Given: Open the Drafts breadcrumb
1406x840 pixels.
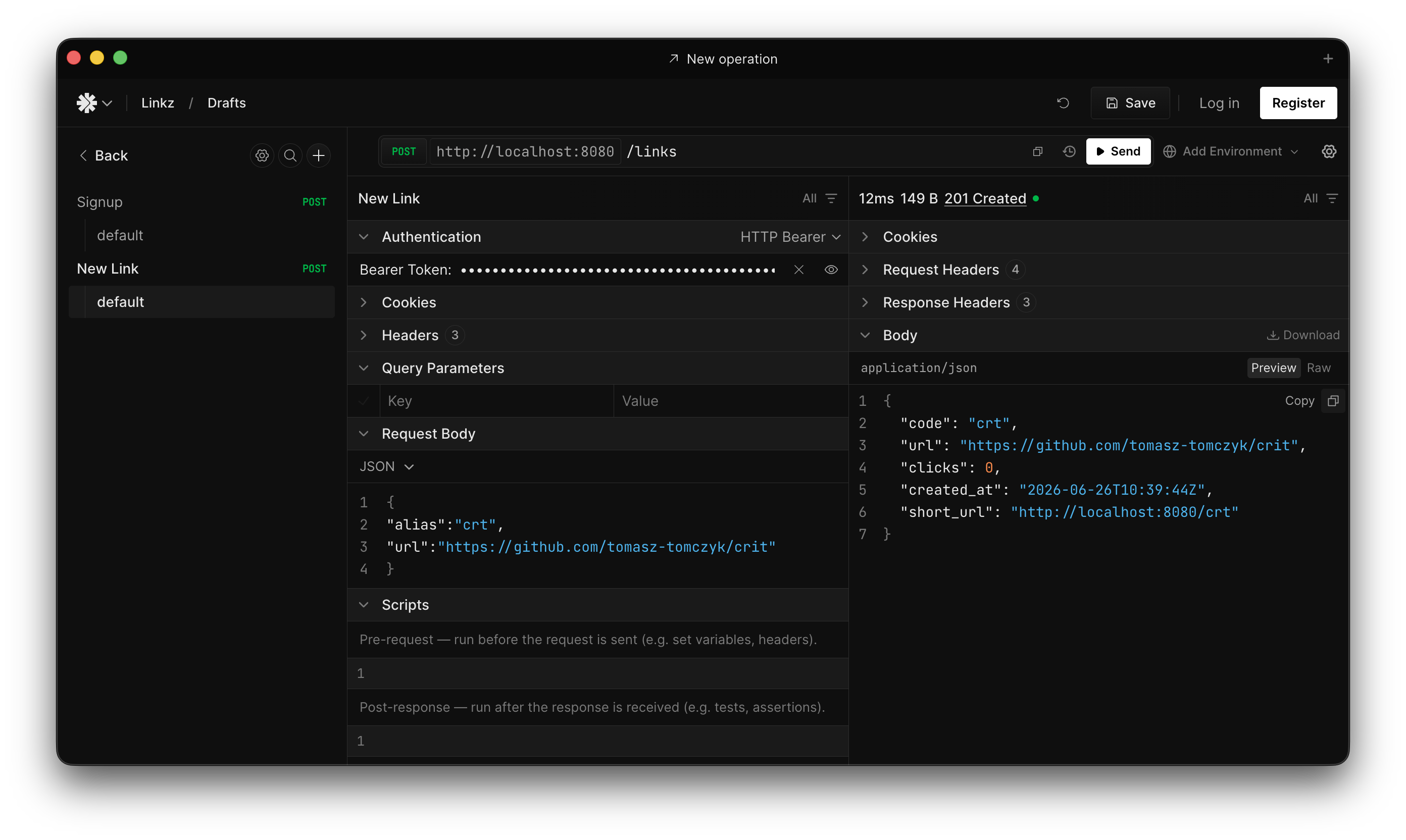Looking at the screenshot, I should (226, 103).
